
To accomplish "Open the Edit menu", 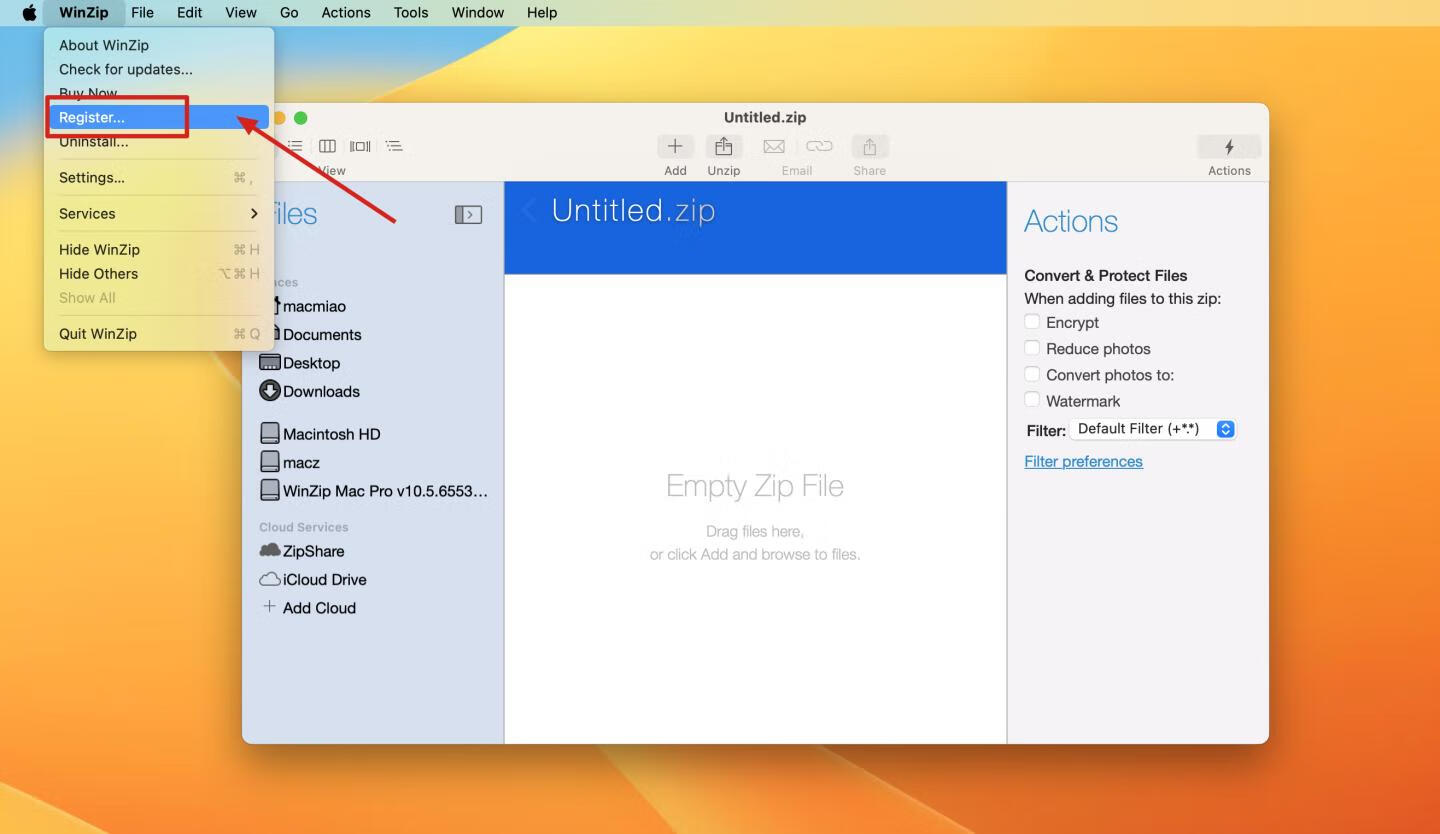I will pos(189,12).
